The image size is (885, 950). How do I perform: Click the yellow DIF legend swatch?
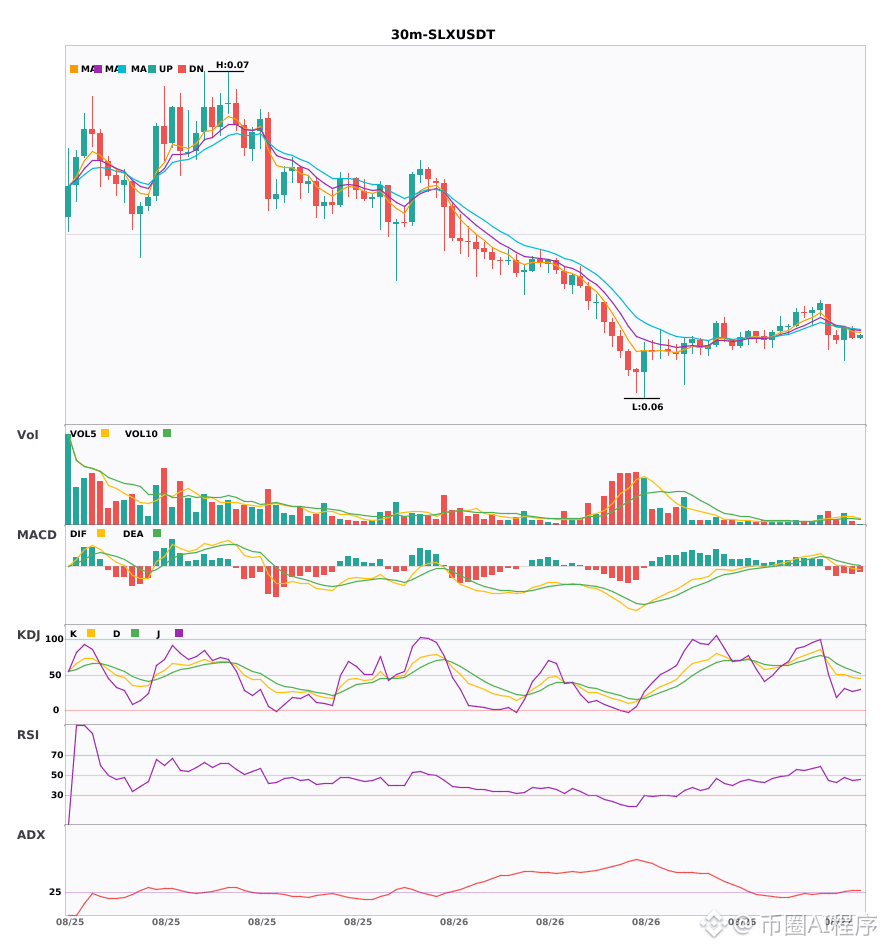coord(101,533)
